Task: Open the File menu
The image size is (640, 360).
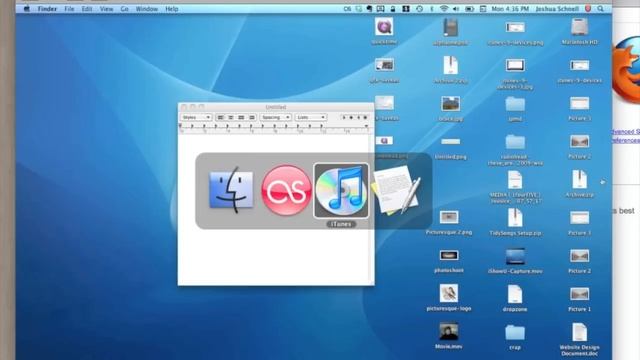Action: point(69,9)
